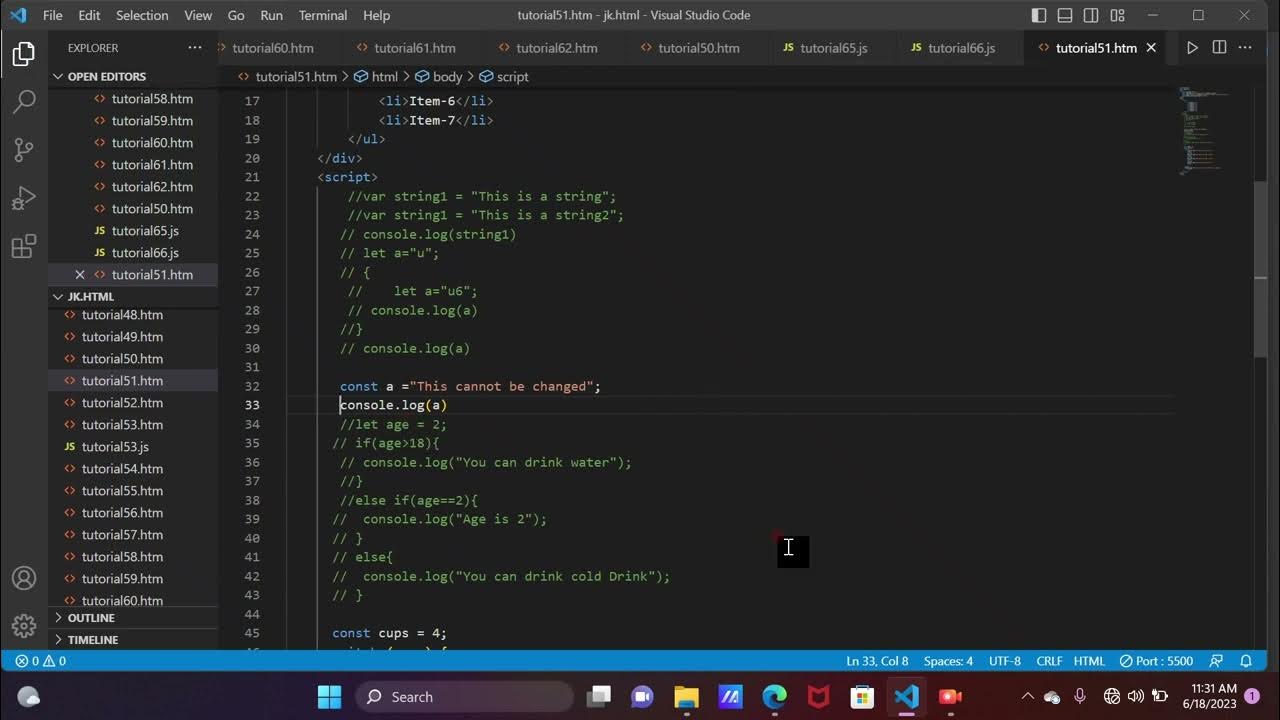
Task: Open editor More Actions ellipsis menu
Action: 1246,48
